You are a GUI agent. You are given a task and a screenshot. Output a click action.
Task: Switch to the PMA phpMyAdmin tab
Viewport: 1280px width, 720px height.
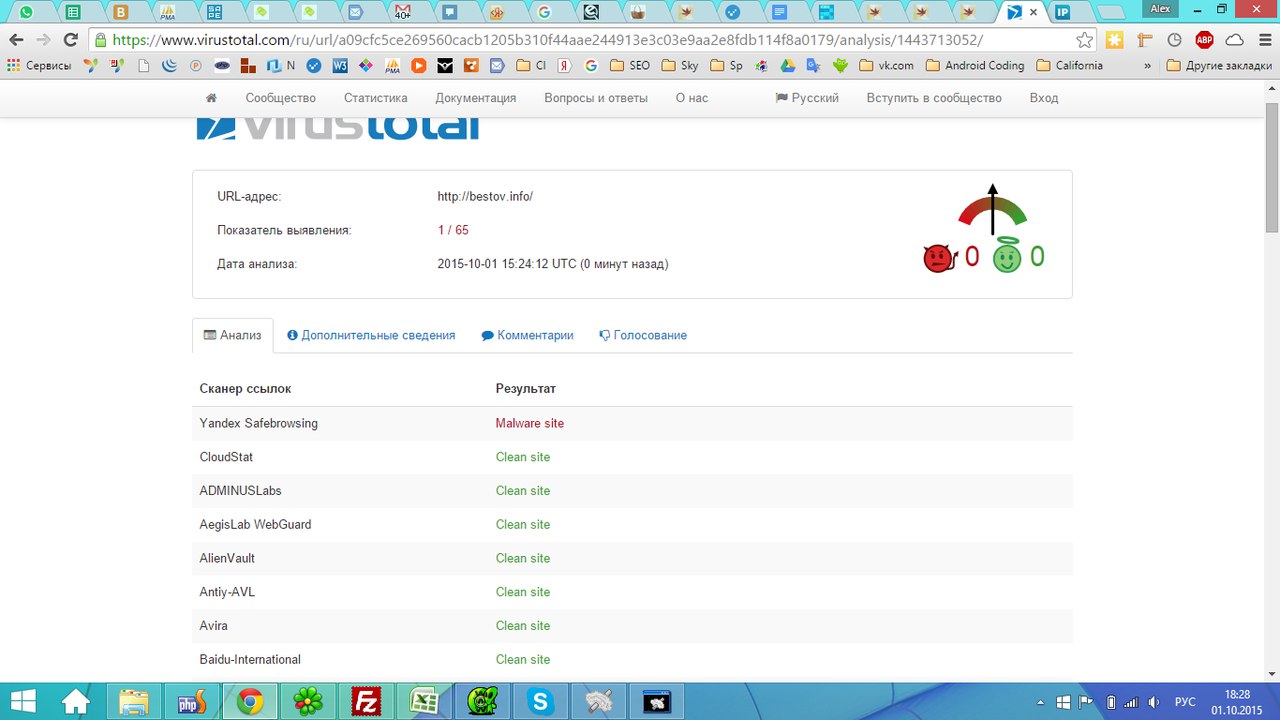click(x=168, y=13)
